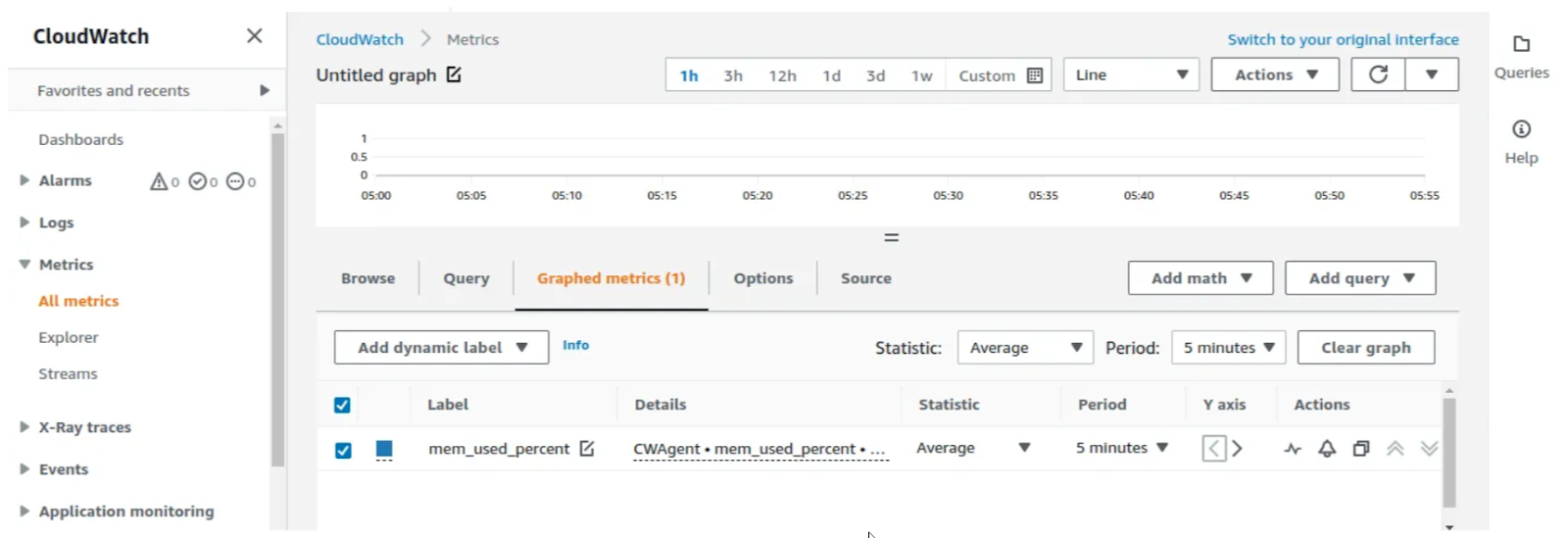
Task: Open the Browse tab
Action: coord(368,278)
